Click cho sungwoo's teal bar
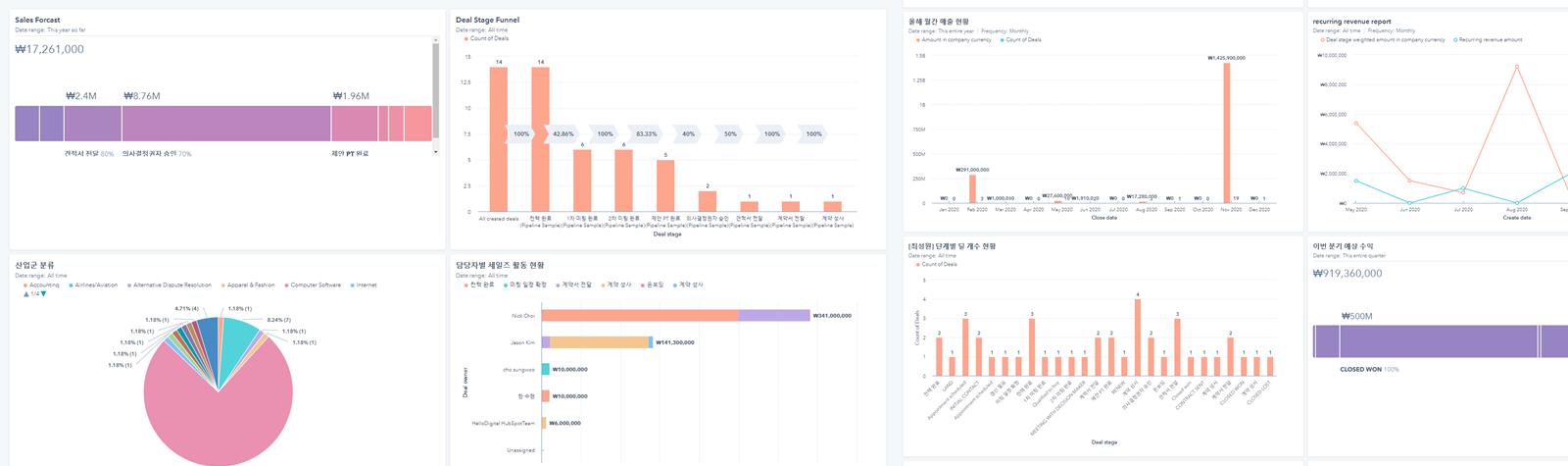 (546, 370)
